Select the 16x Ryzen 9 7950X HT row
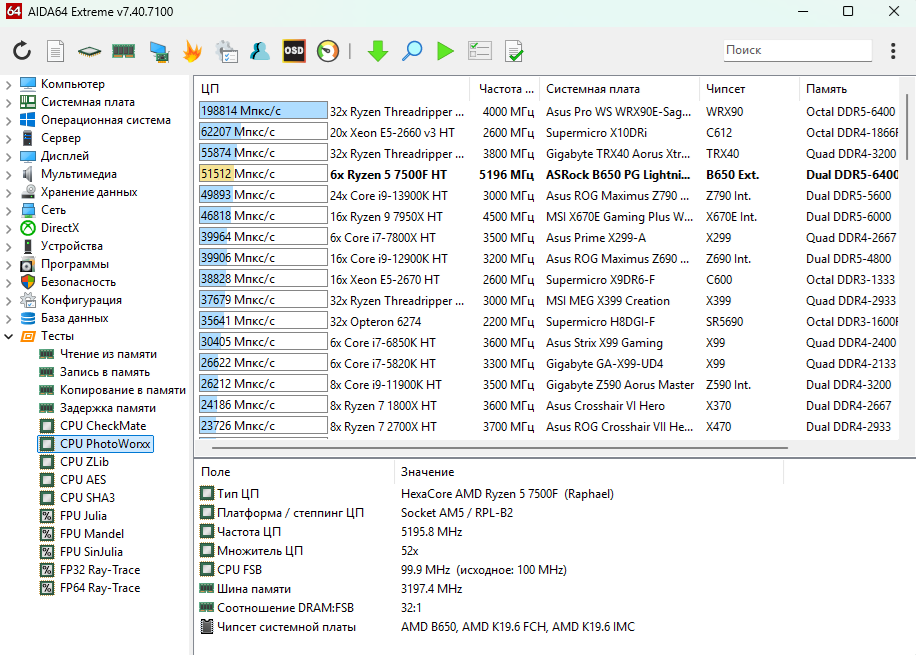This screenshot has height=655, width=916. (548, 216)
